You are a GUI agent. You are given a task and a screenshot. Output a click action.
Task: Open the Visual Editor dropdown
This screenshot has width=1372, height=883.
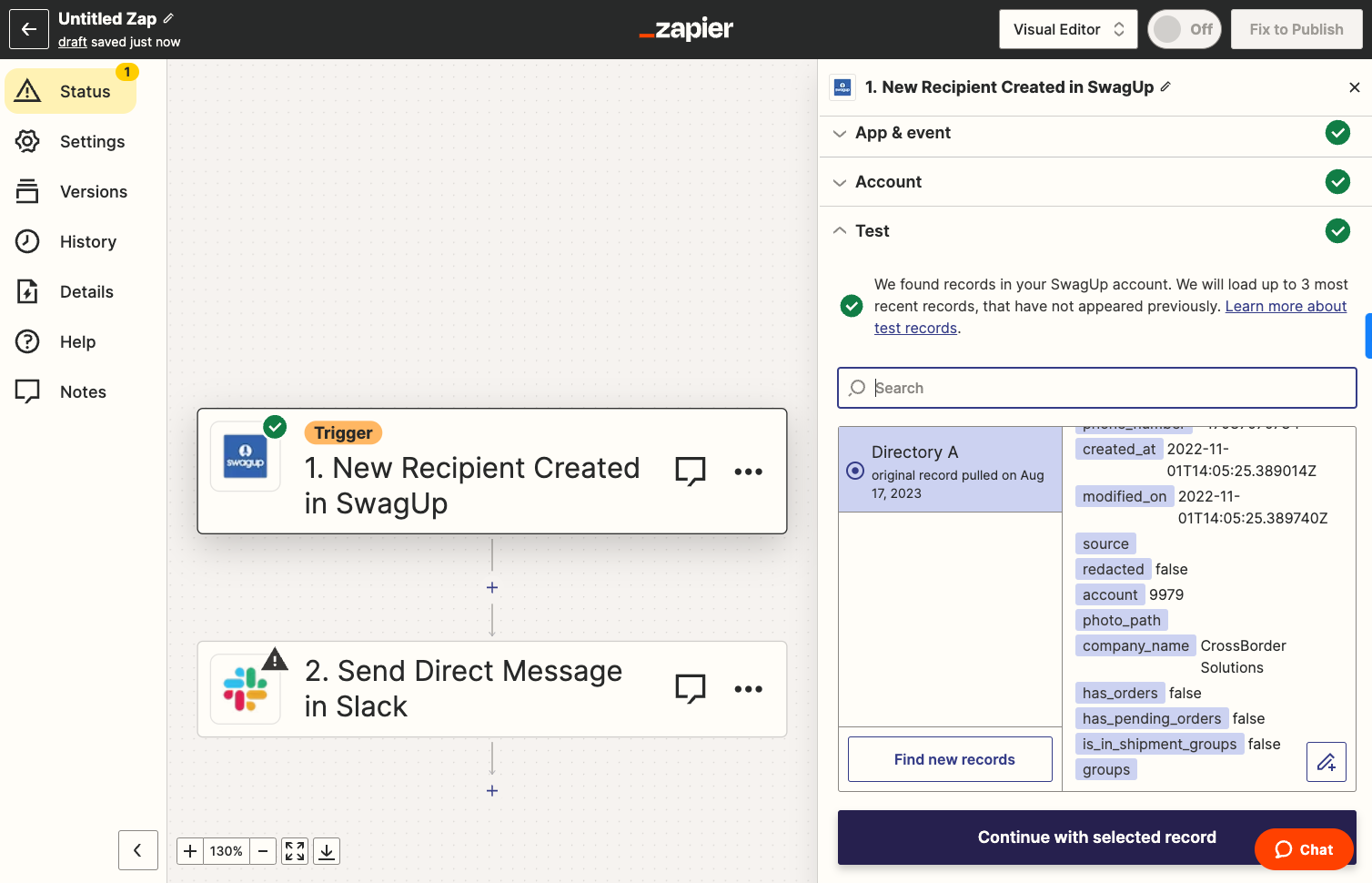pyautogui.click(x=1069, y=29)
